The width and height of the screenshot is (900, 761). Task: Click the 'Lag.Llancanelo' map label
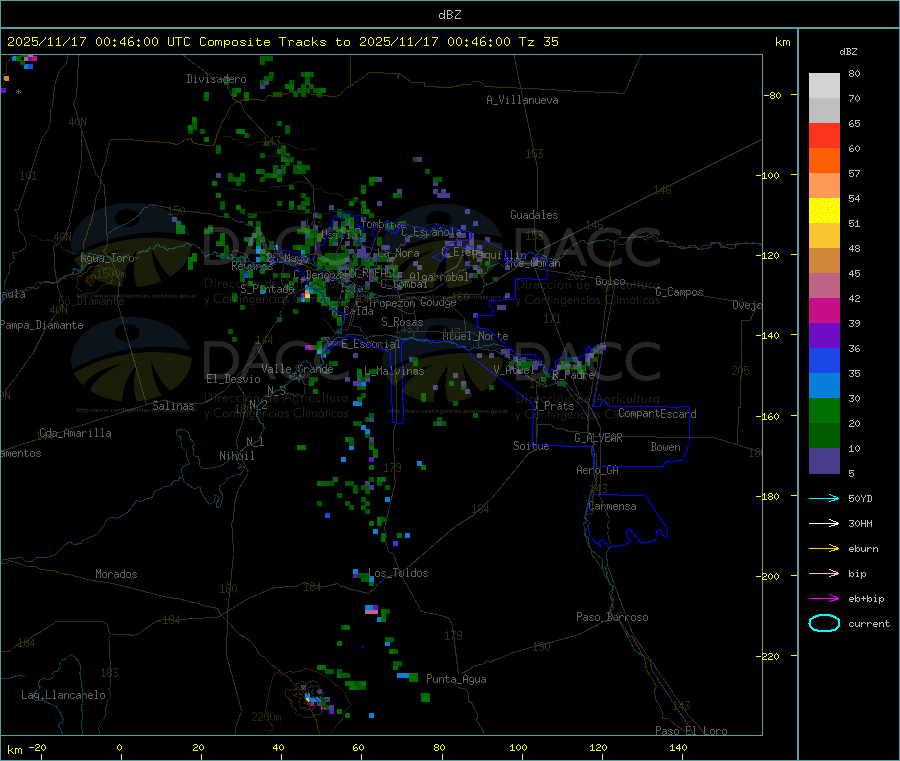click(x=64, y=695)
